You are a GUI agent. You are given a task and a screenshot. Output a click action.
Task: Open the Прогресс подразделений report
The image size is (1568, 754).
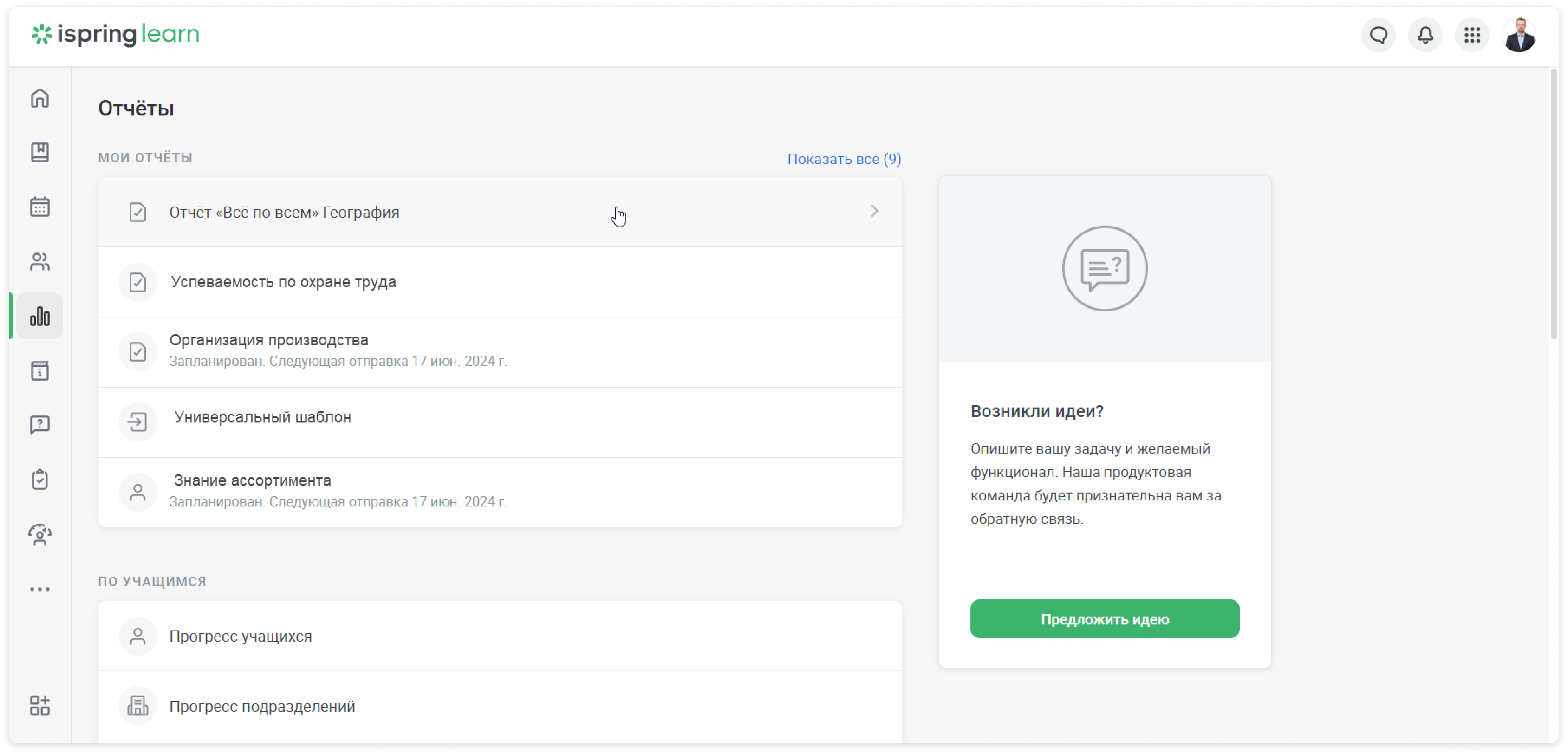500,706
